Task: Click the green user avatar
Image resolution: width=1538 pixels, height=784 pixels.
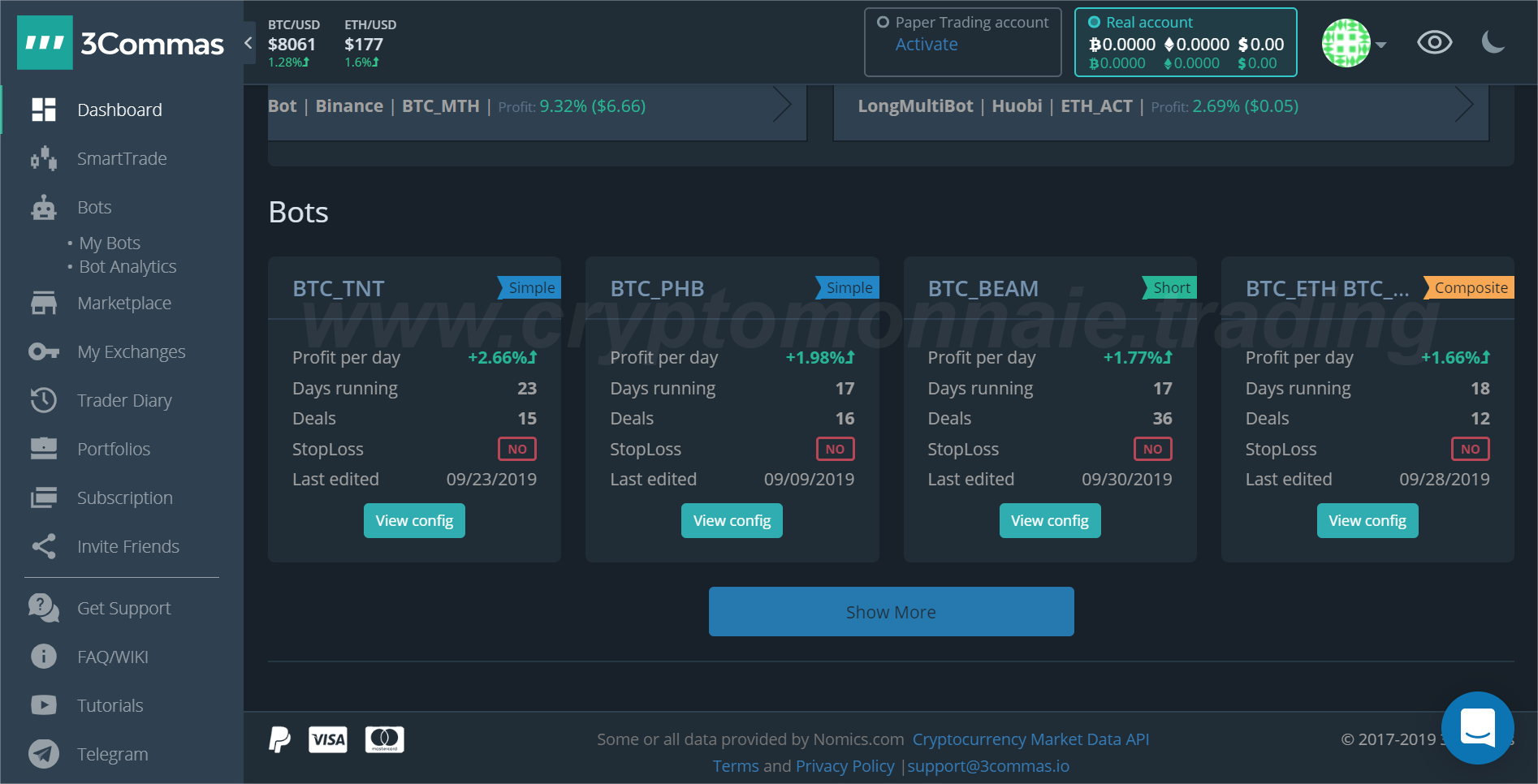Action: (x=1346, y=43)
